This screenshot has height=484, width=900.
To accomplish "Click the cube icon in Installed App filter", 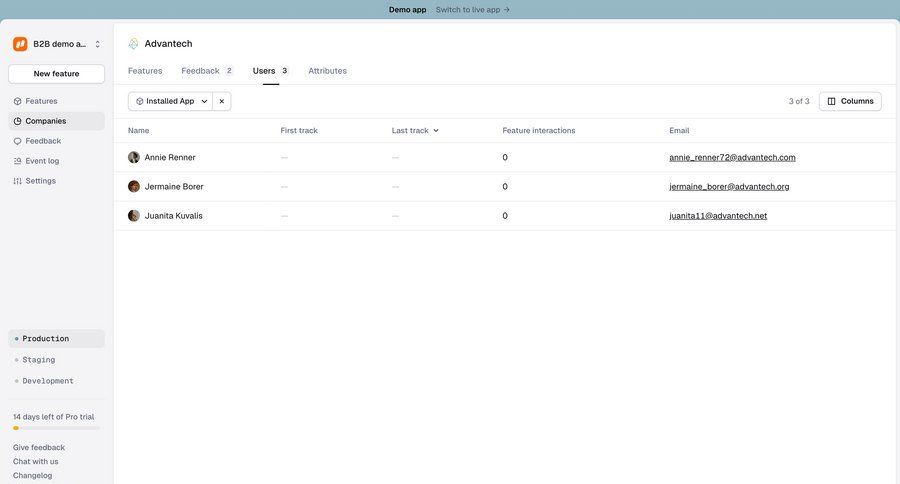I will tap(139, 101).
